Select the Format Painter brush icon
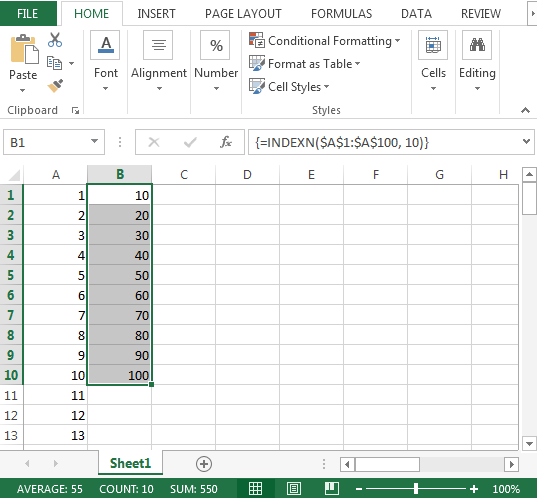Image resolution: width=537 pixels, height=498 pixels. (55, 86)
